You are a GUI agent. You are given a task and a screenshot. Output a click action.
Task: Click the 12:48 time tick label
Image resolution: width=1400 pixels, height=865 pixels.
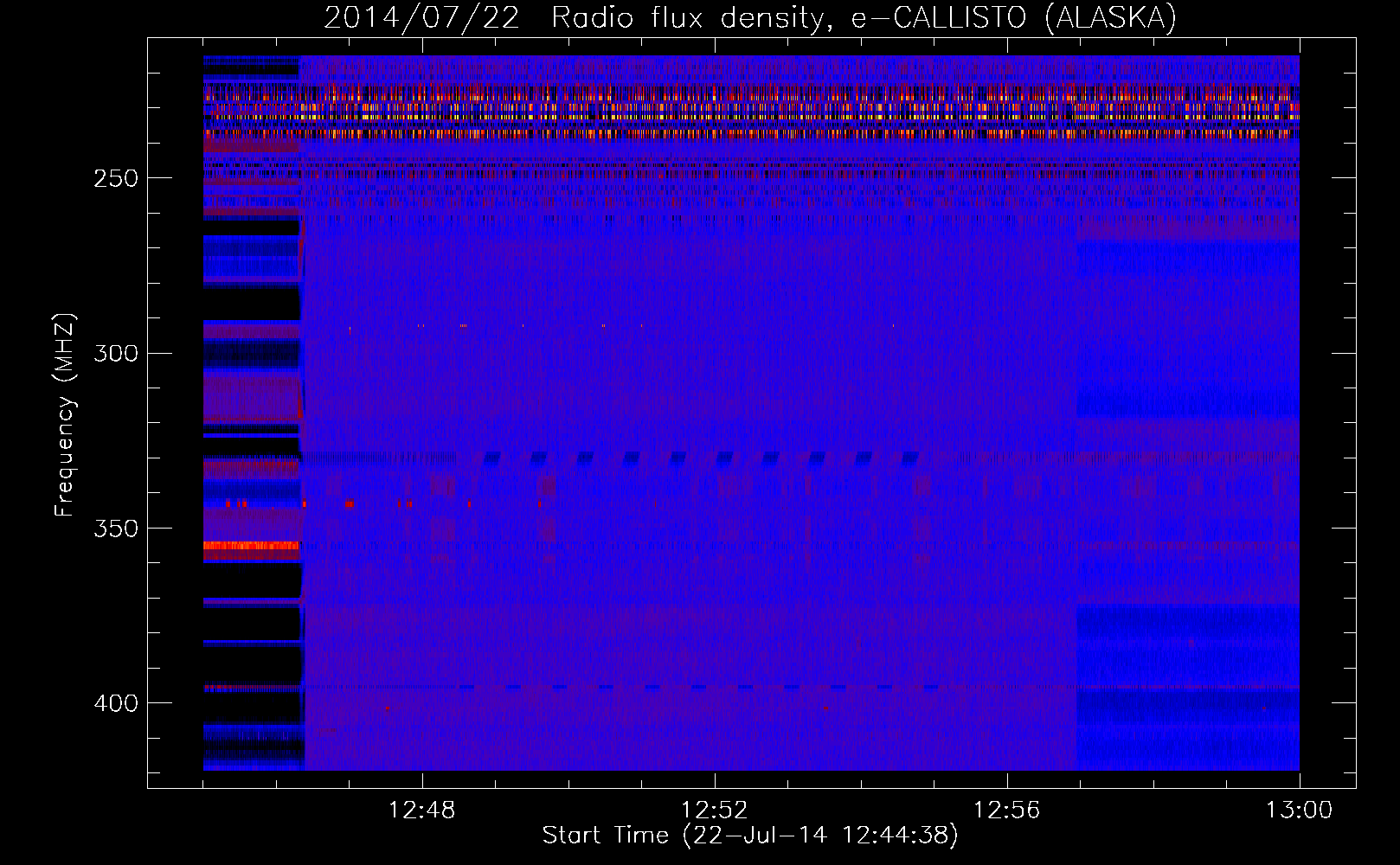(422, 811)
